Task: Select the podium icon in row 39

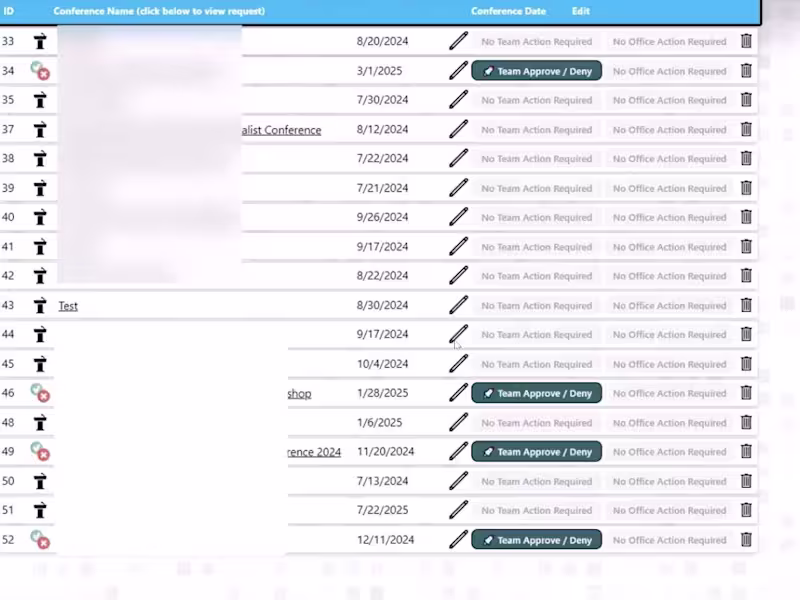Action: click(40, 188)
